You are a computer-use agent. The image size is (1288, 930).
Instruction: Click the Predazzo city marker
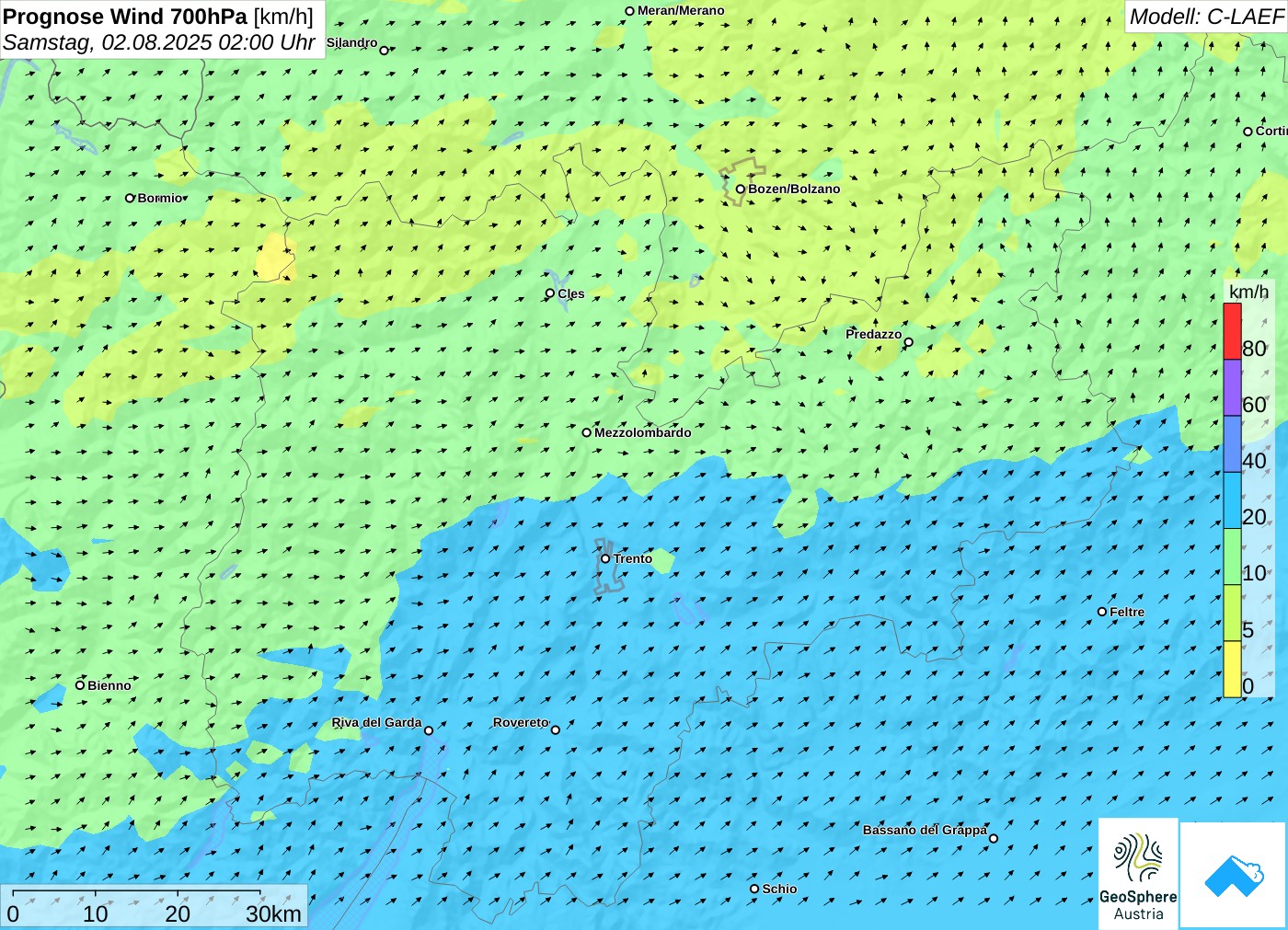pos(908,342)
